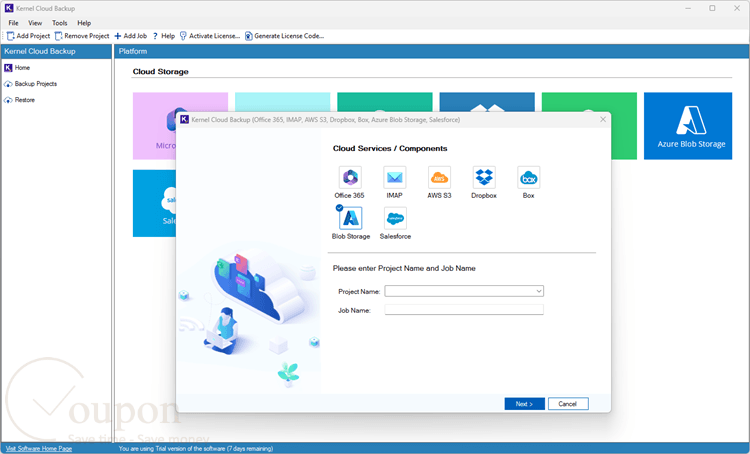Click the Salesforce tile in Platform pane
750x454 pixels.
(154, 203)
